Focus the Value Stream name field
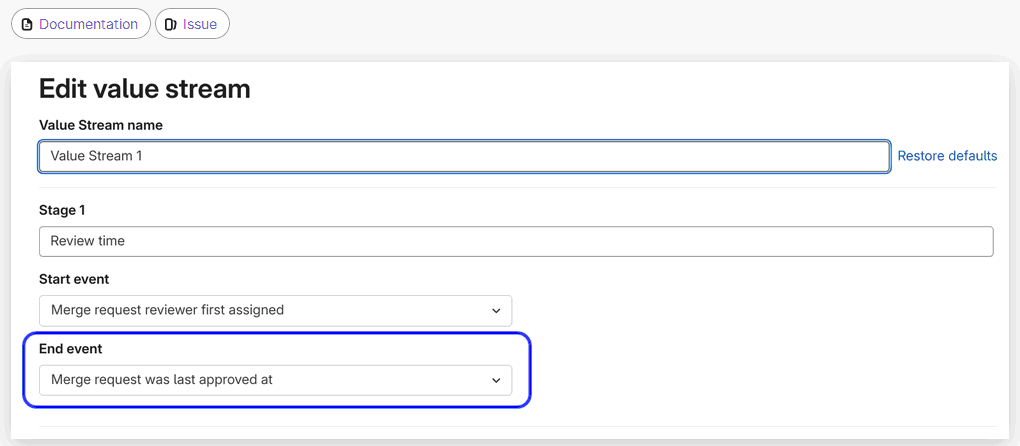Image resolution: width=1020 pixels, height=446 pixels. pos(464,156)
